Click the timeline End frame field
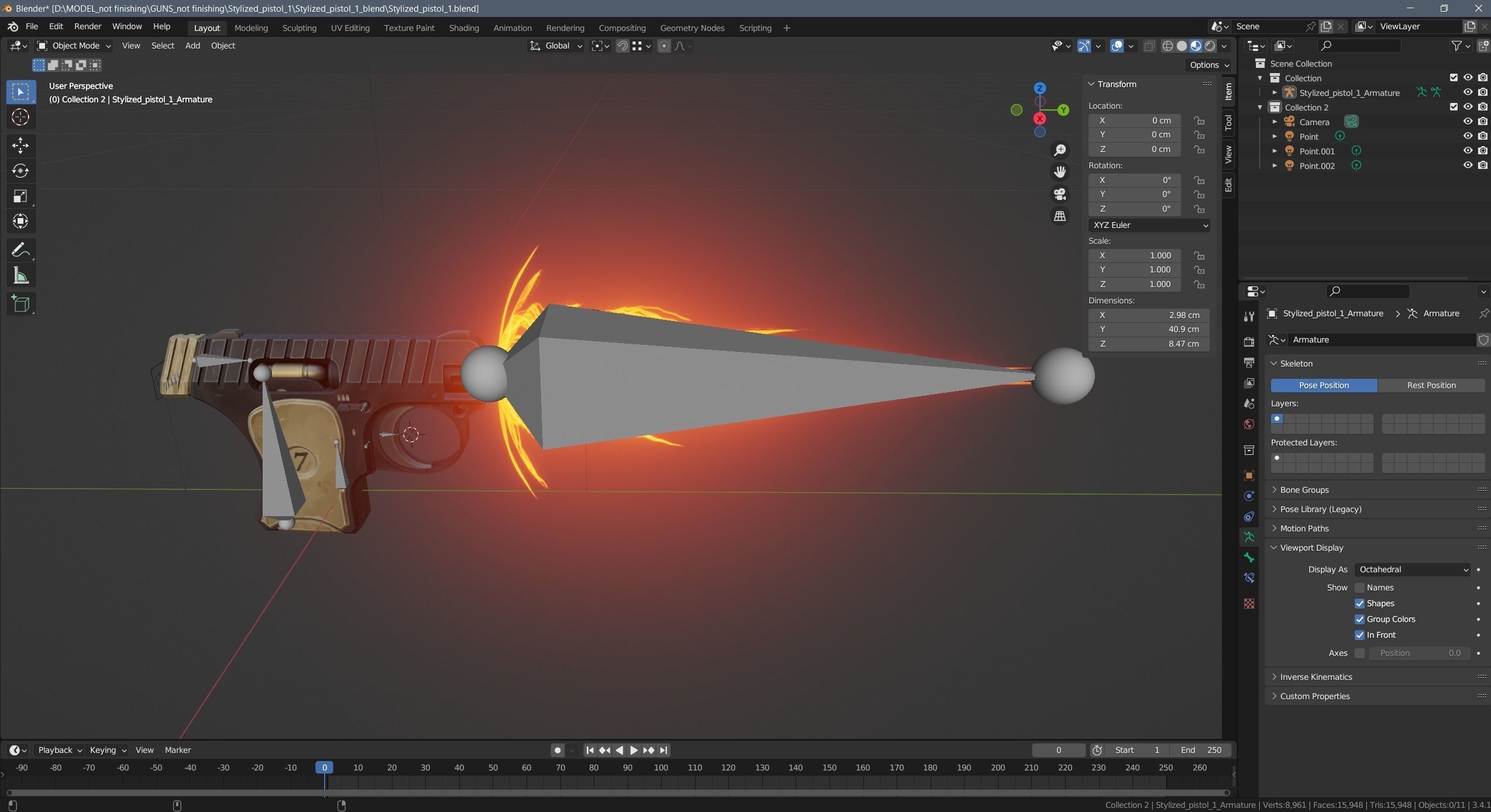The width and height of the screenshot is (1491, 812). 1201,750
